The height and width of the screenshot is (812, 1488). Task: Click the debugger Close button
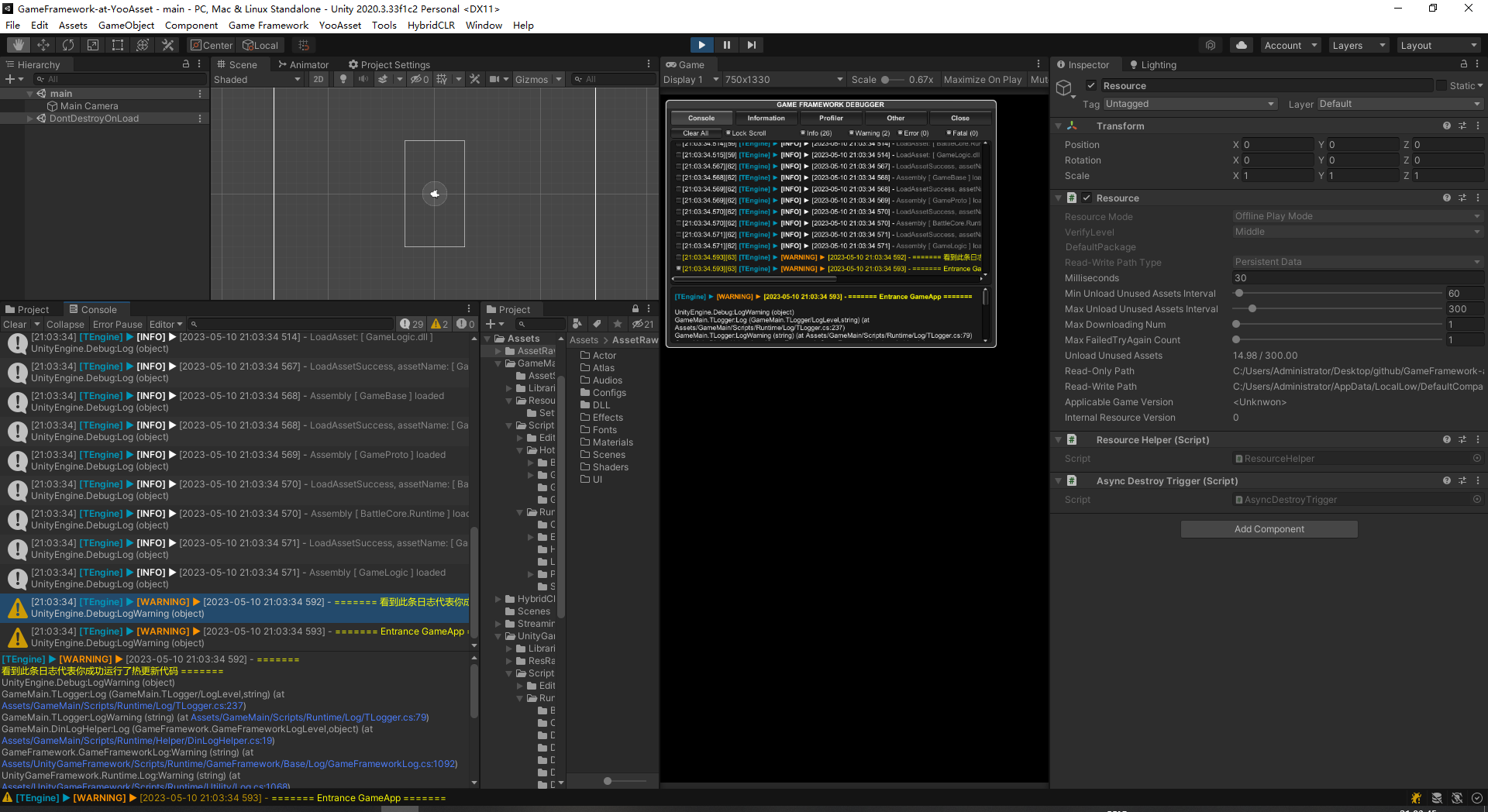(x=960, y=118)
